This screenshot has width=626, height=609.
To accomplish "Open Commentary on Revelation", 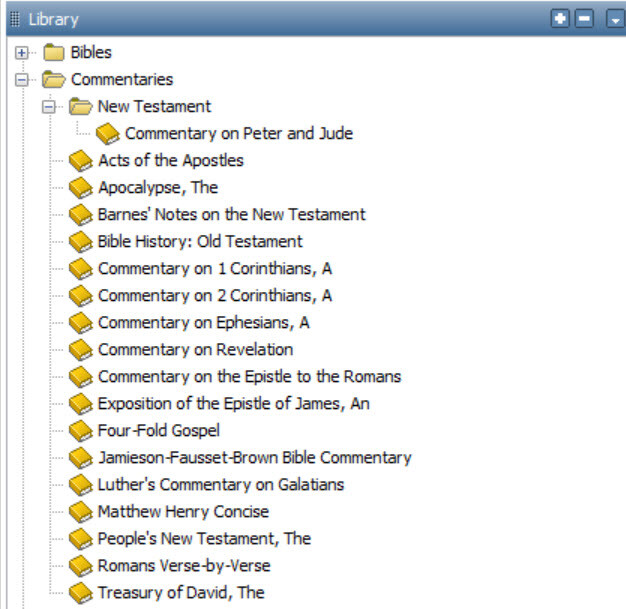I will coord(196,349).
